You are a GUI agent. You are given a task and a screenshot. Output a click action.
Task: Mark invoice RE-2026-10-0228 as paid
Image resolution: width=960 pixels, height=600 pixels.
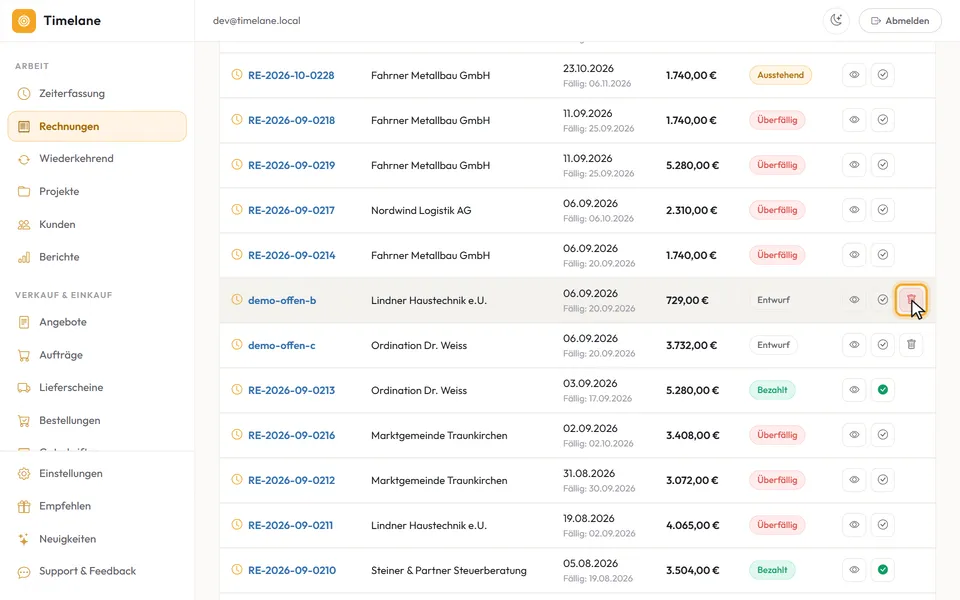pyautogui.click(x=883, y=75)
